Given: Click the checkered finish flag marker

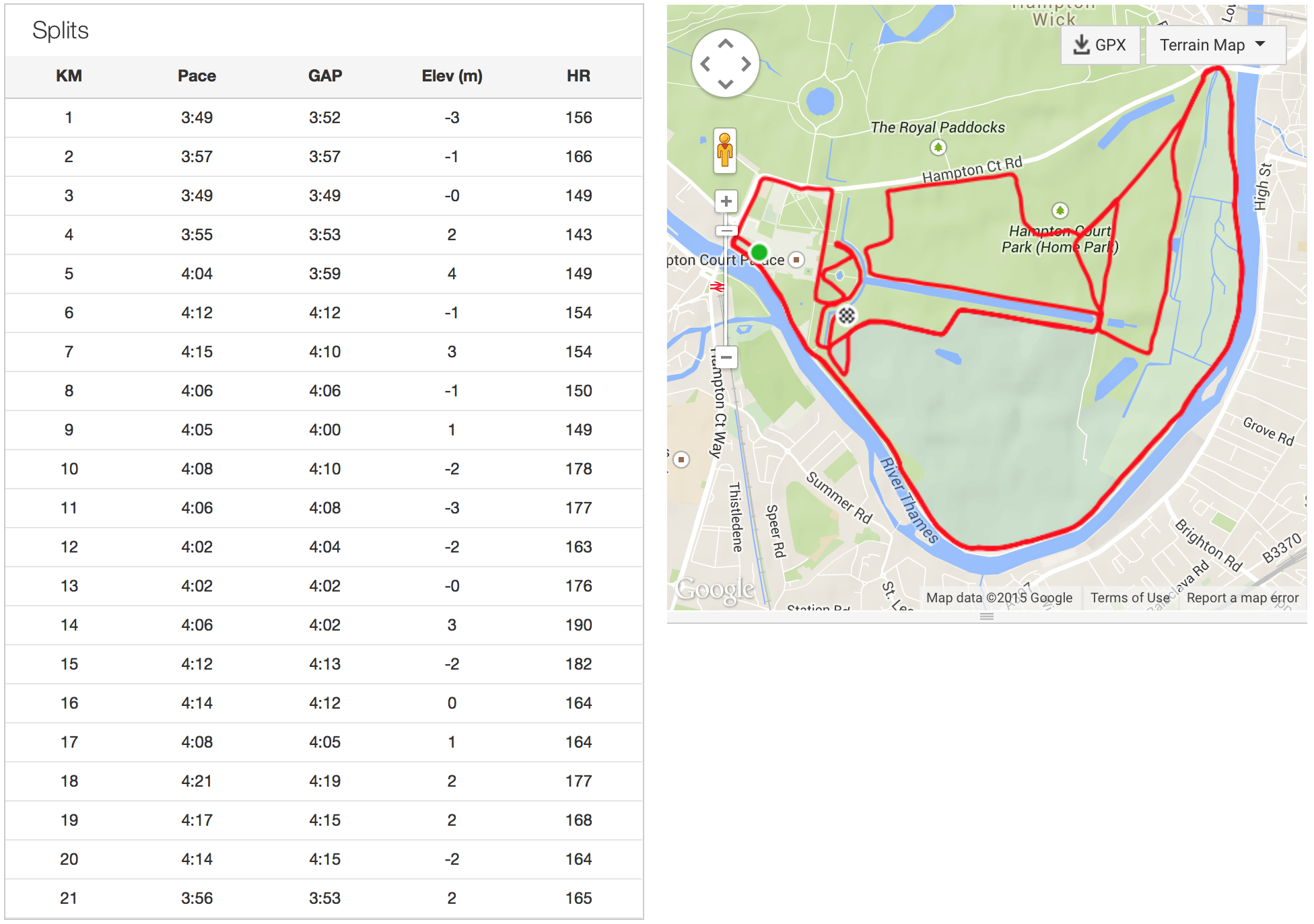Looking at the screenshot, I should (x=846, y=315).
